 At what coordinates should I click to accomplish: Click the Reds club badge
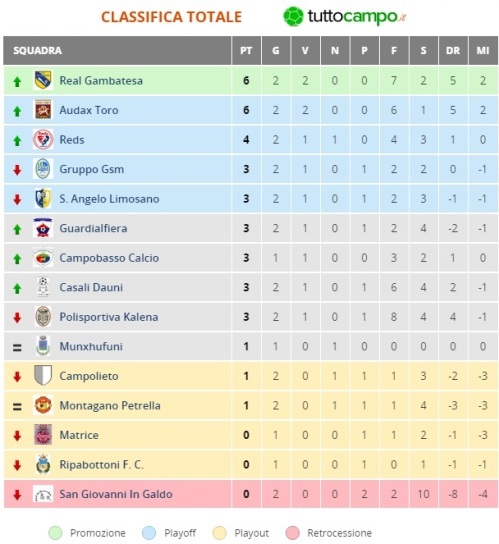43,139
